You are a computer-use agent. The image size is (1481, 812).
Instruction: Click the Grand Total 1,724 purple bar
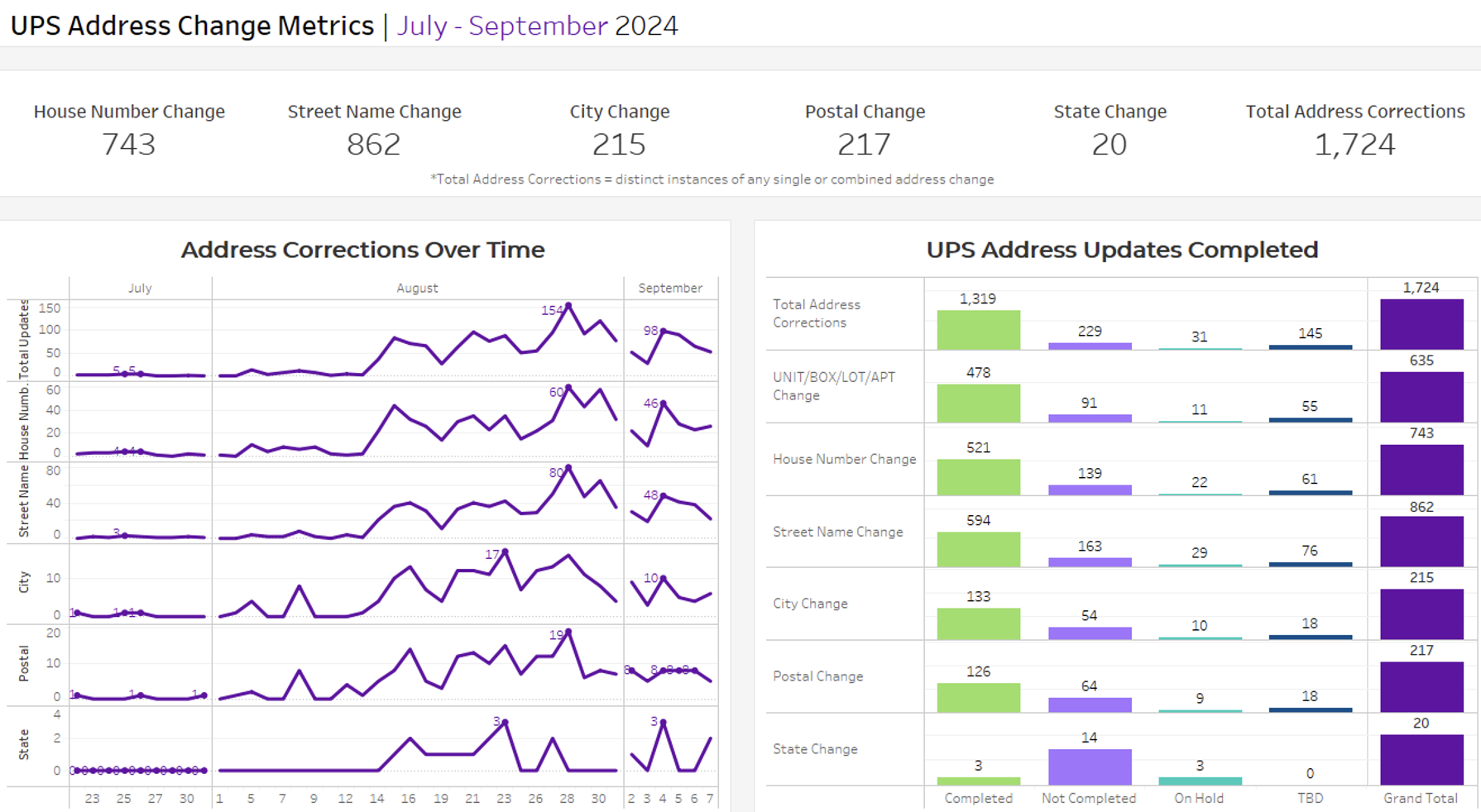tap(1421, 323)
